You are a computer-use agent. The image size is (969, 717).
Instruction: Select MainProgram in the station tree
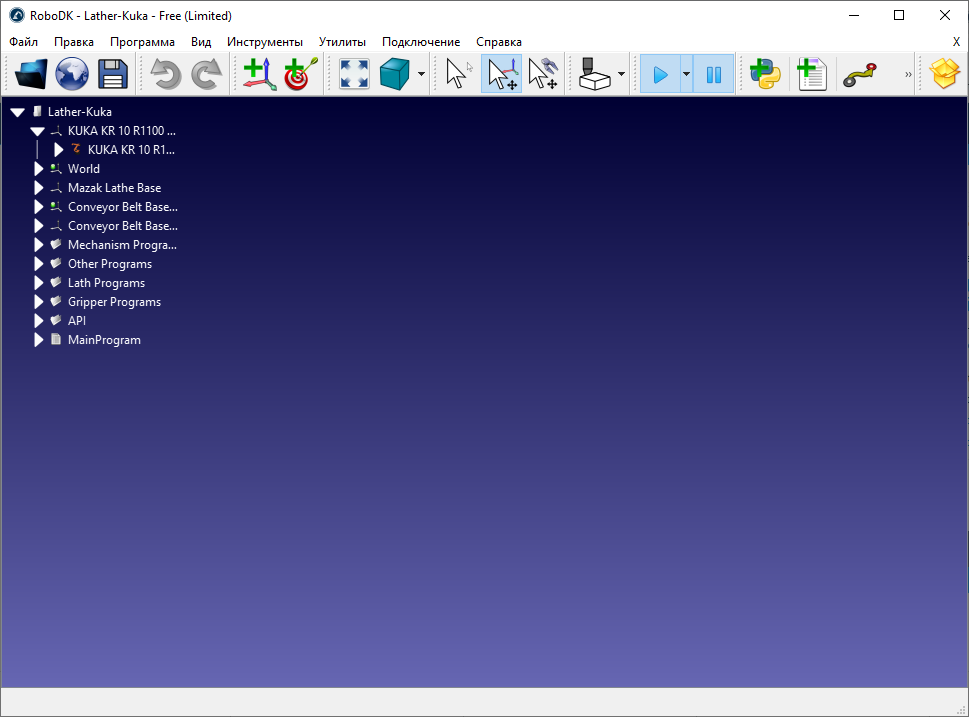tap(104, 340)
